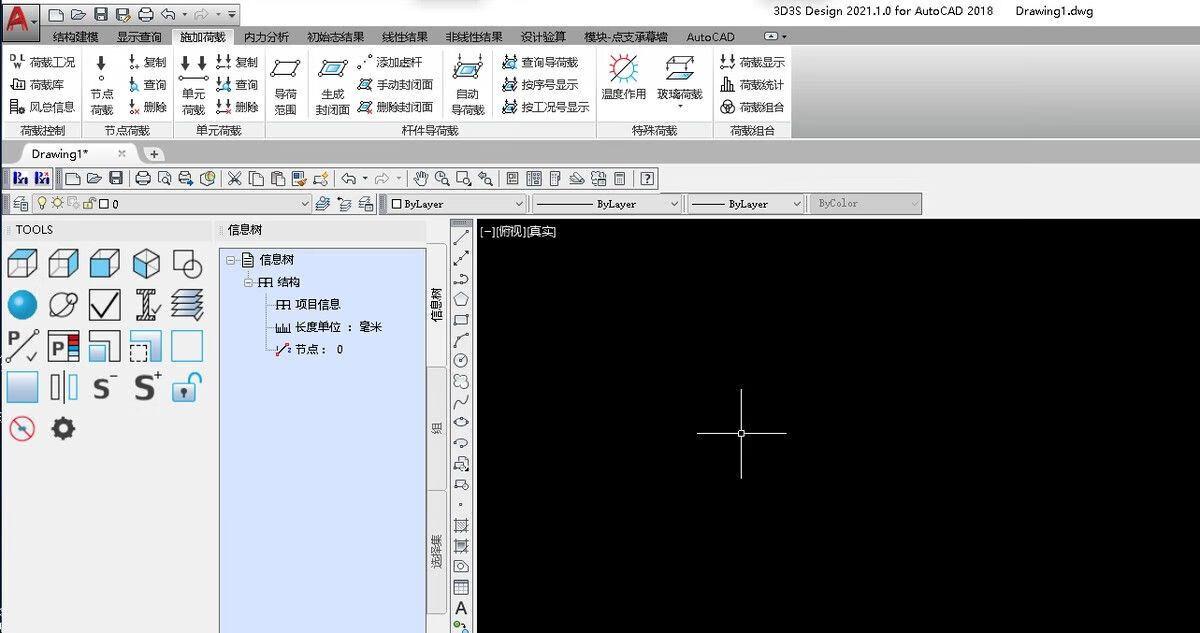Click the 节点荷载 (node load) ribbon icon
The width and height of the screenshot is (1200, 633).
101,85
